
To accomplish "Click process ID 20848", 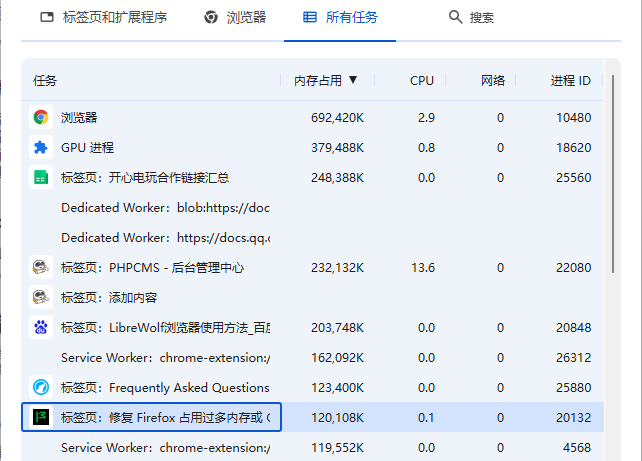I will coord(574,328).
